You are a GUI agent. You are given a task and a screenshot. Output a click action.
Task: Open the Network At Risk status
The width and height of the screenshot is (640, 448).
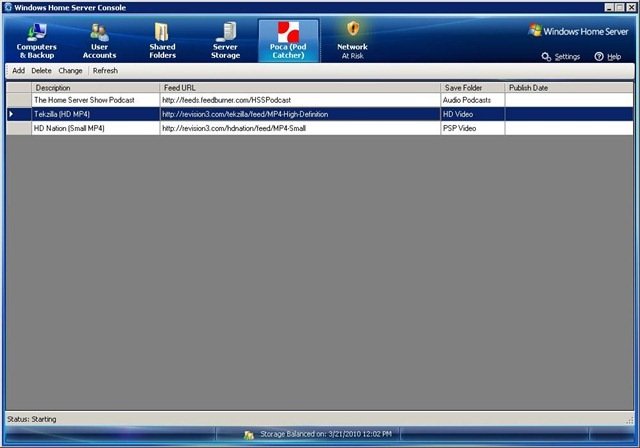pyautogui.click(x=352, y=41)
